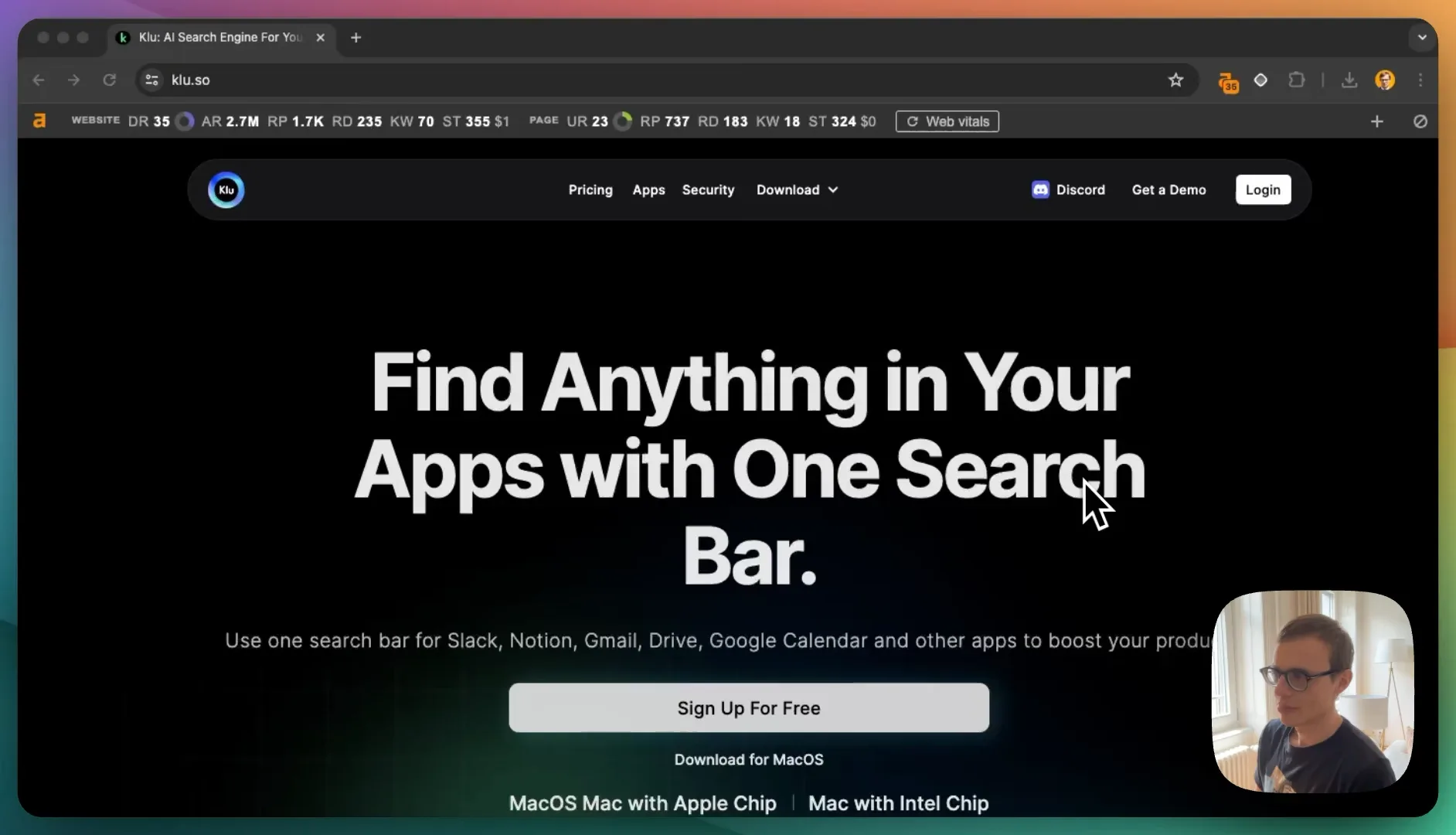Click the webcam video overlay
1456x835 pixels.
[1312, 691]
